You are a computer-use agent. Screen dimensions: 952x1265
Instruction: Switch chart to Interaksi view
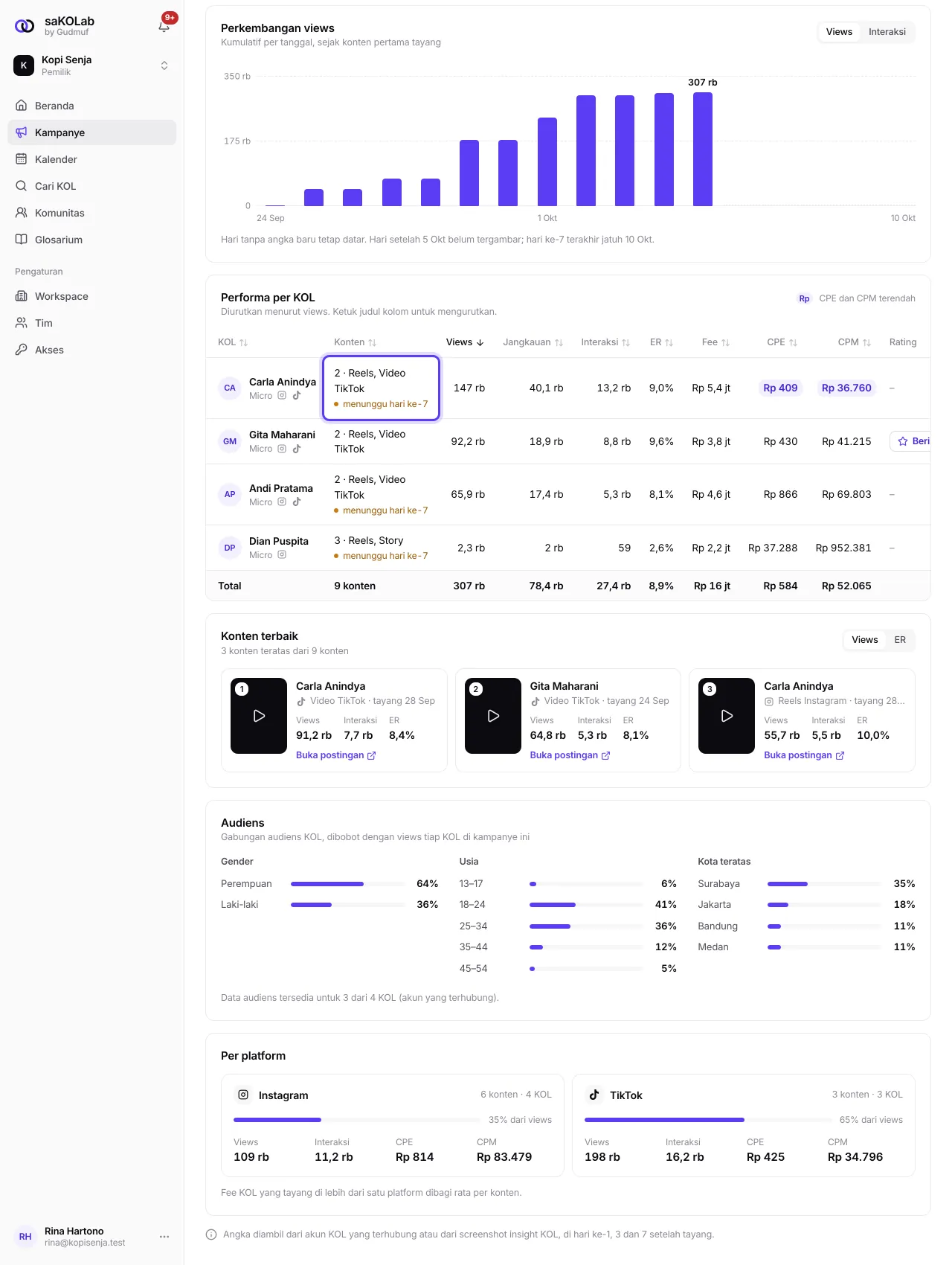[x=887, y=32]
